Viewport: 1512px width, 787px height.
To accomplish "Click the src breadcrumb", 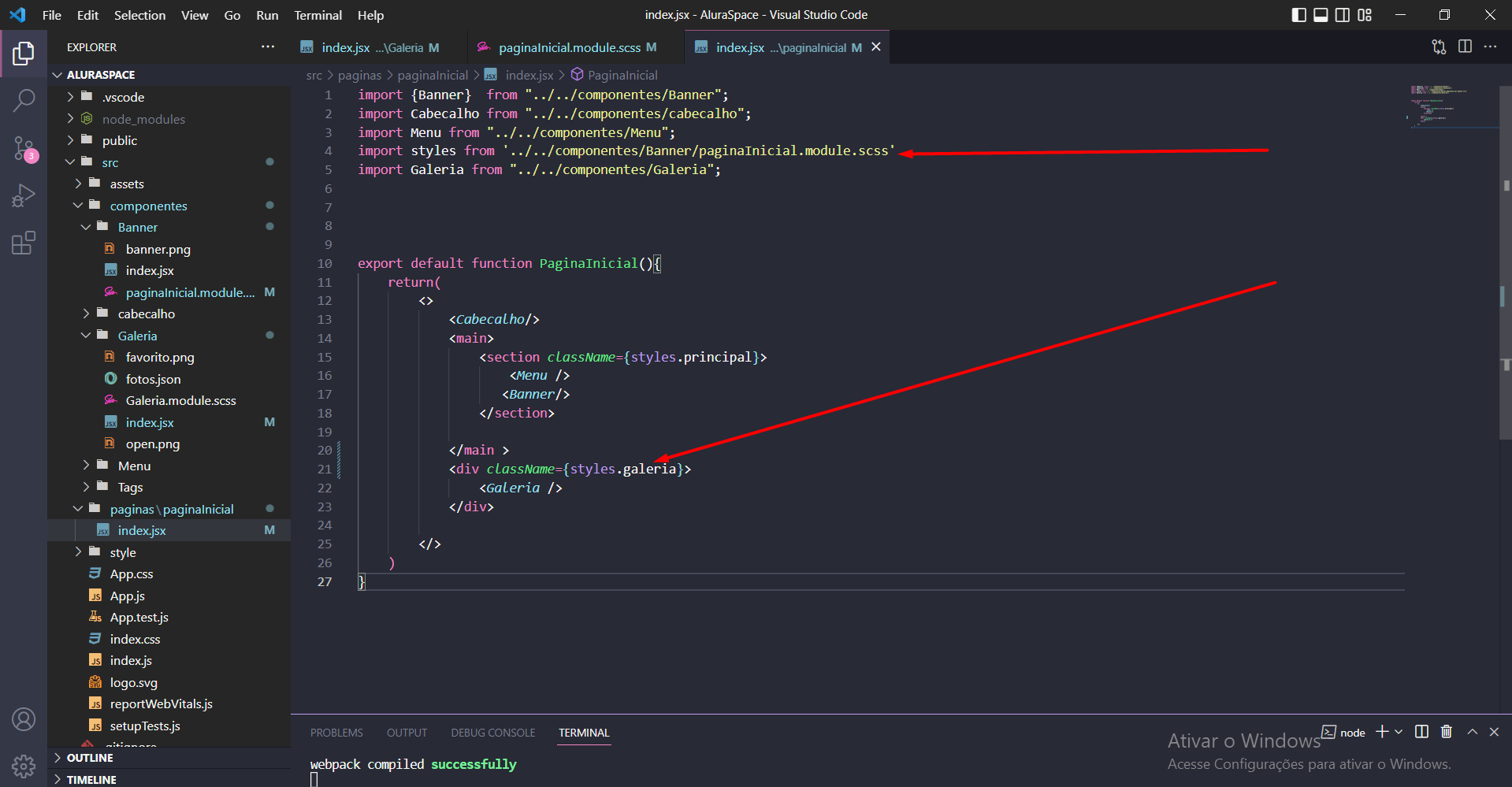I will [x=314, y=75].
